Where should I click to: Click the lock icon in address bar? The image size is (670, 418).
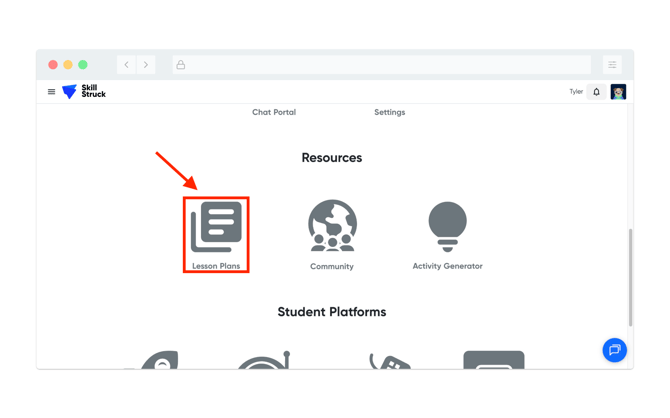[x=181, y=65]
